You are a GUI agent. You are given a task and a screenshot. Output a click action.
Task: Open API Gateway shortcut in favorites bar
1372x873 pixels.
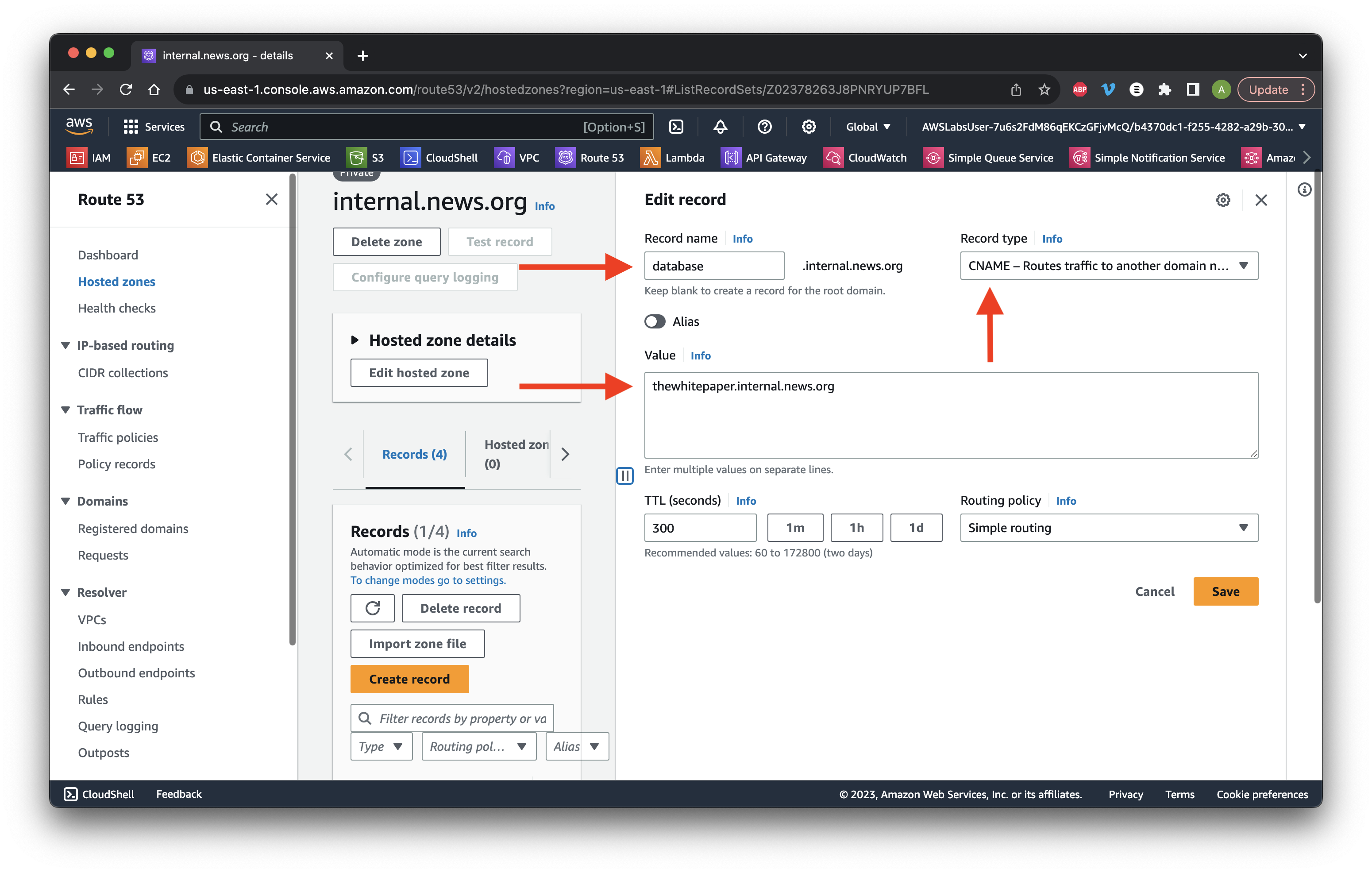(x=764, y=158)
